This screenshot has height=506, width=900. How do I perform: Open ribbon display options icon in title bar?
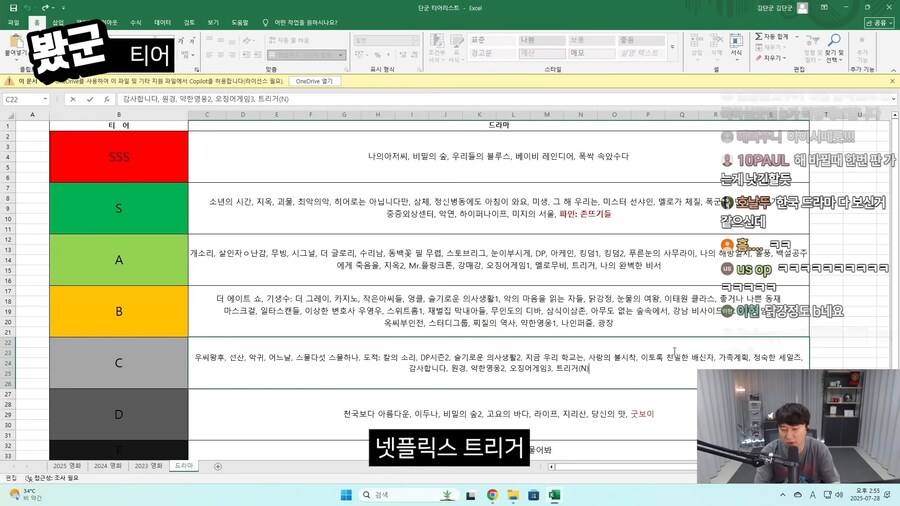coord(824,8)
